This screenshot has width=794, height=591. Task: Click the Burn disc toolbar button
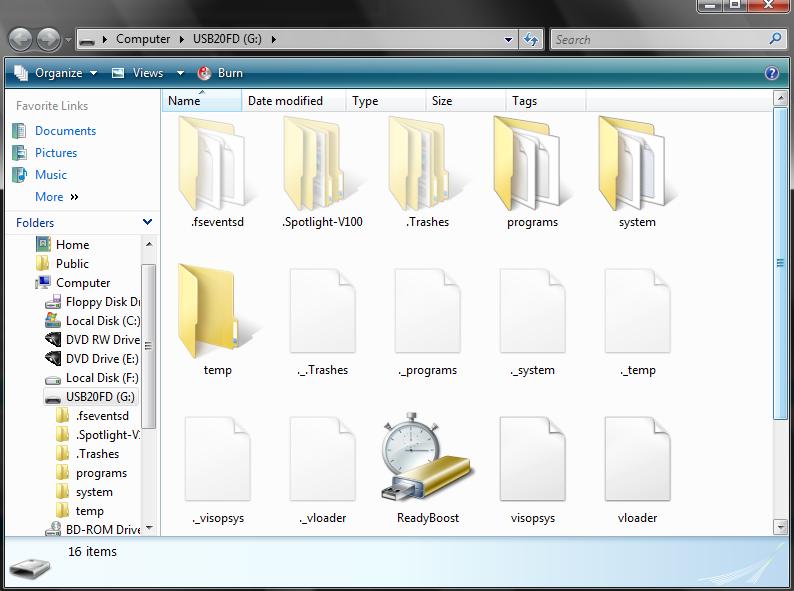tap(220, 73)
